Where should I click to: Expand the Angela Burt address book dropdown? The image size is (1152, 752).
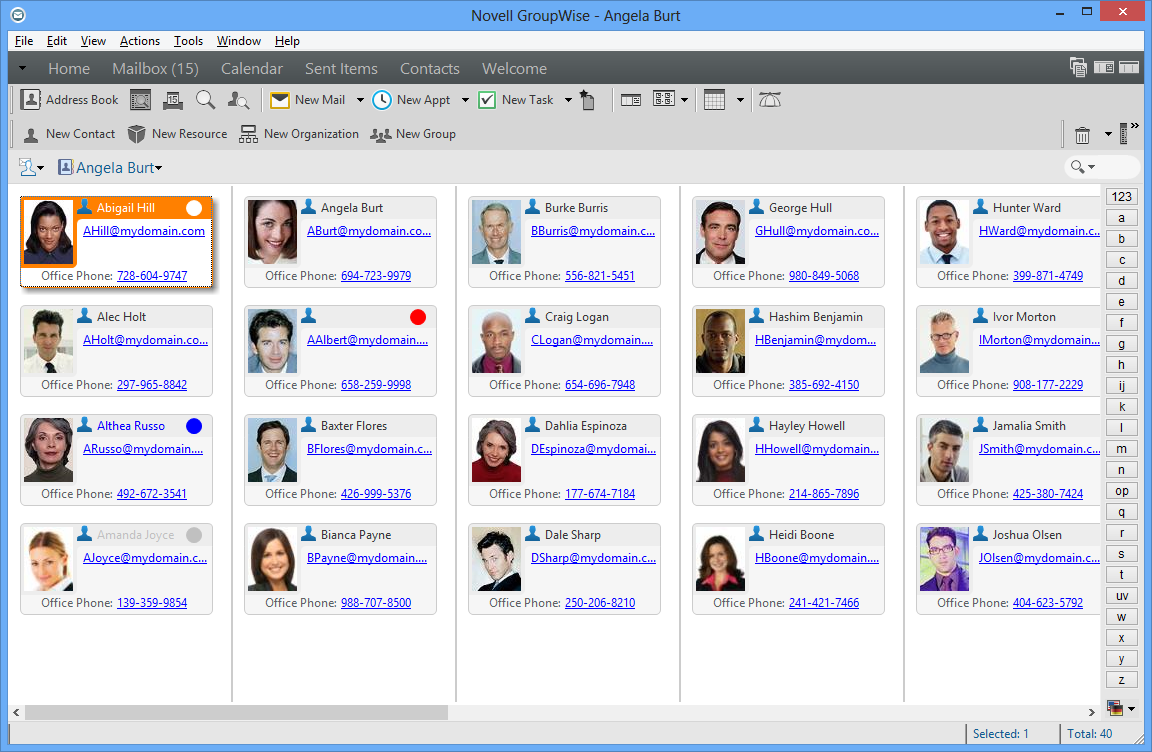point(159,168)
